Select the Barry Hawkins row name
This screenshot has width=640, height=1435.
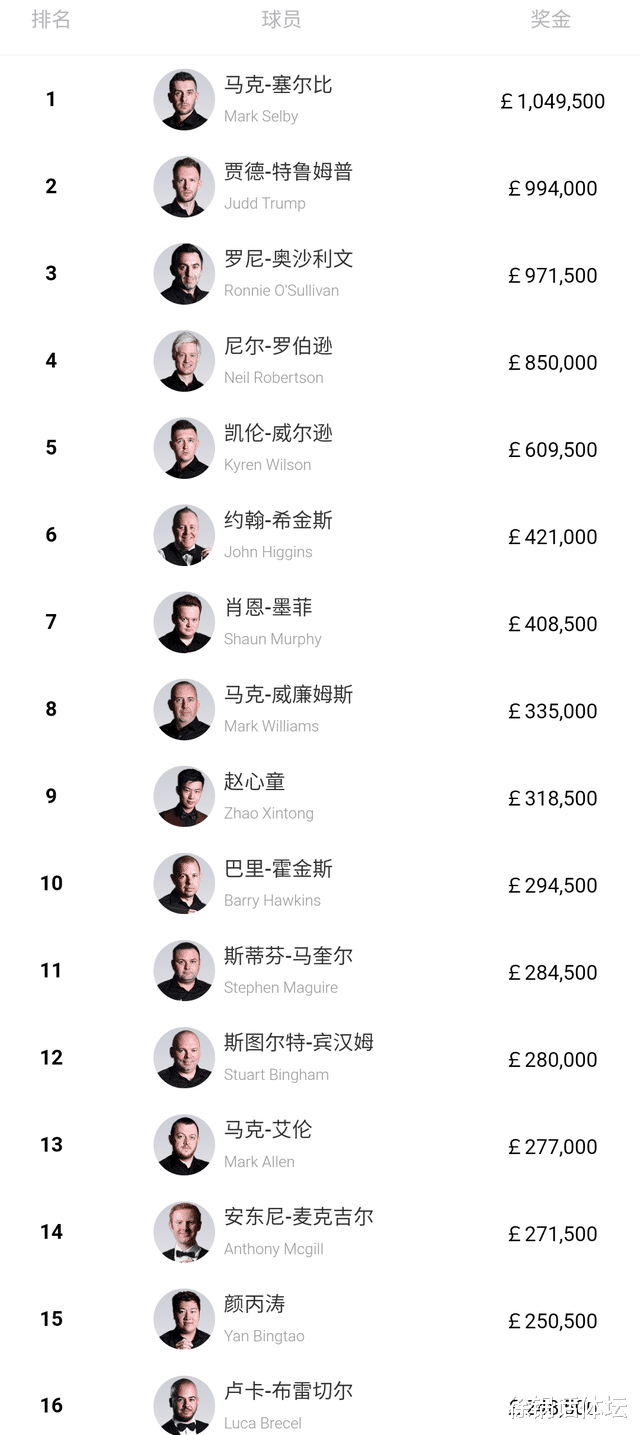click(x=272, y=900)
